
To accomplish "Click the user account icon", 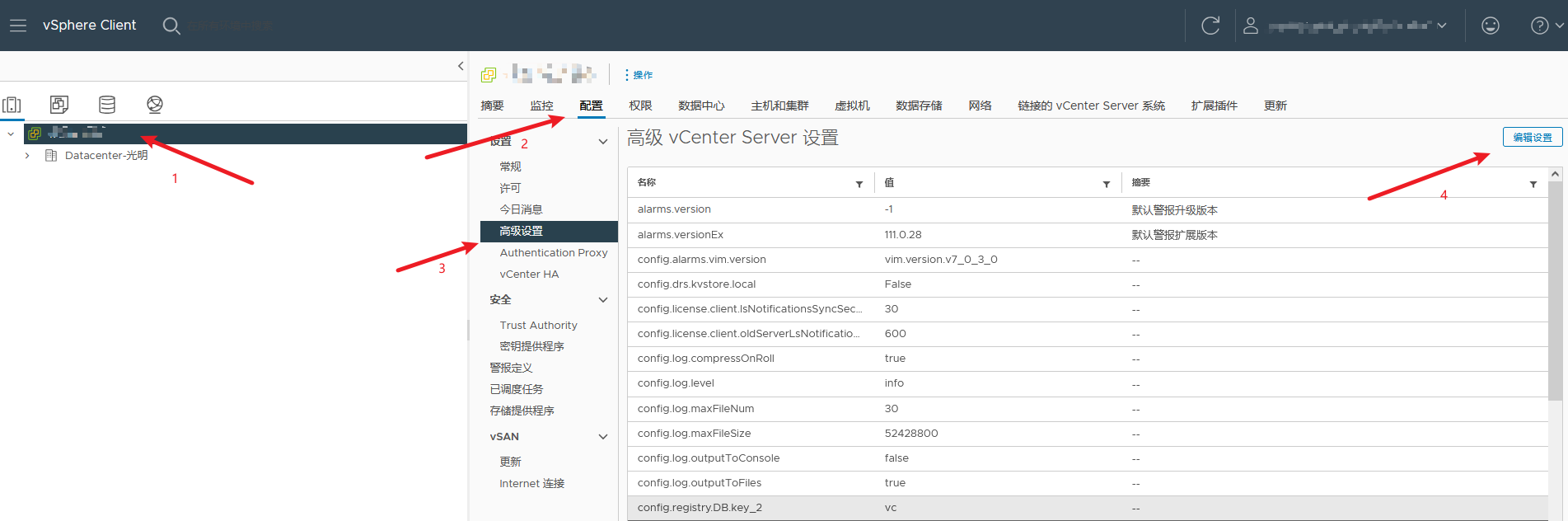I will pyautogui.click(x=1251, y=26).
